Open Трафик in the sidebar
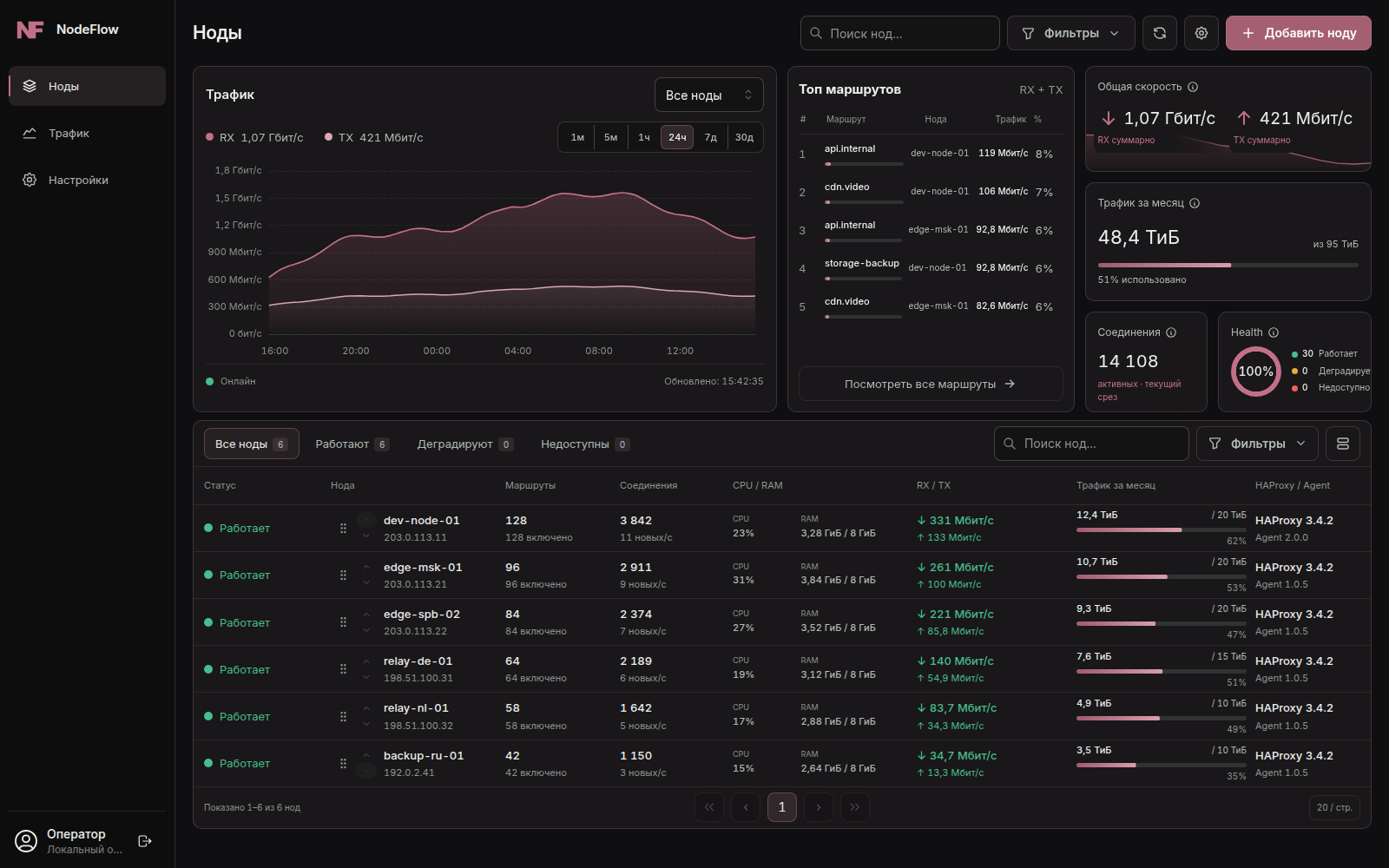The height and width of the screenshot is (868, 1389). [87, 133]
